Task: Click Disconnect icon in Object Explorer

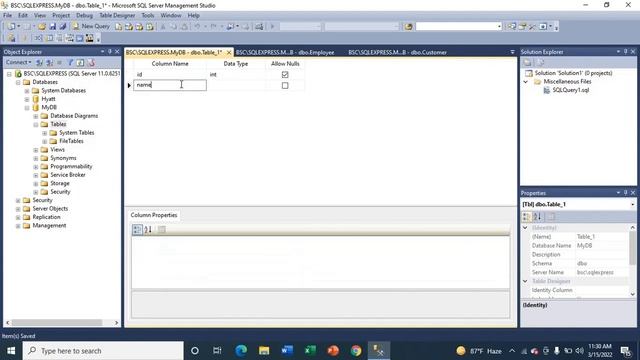Action: pos(49,62)
